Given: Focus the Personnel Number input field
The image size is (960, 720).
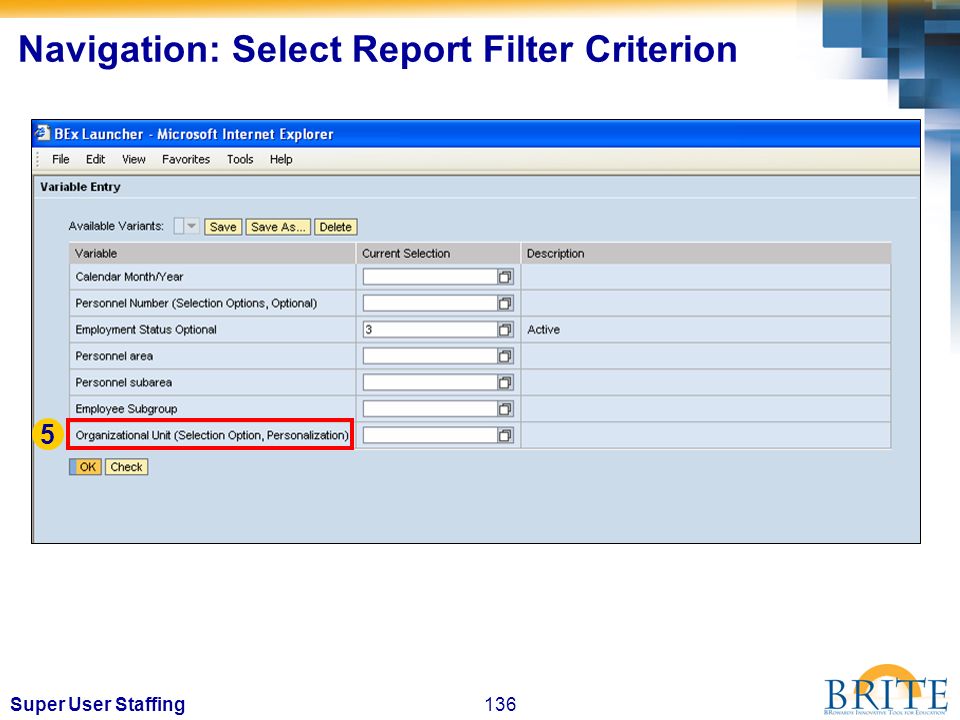Looking at the screenshot, I should pyautogui.click(x=430, y=303).
